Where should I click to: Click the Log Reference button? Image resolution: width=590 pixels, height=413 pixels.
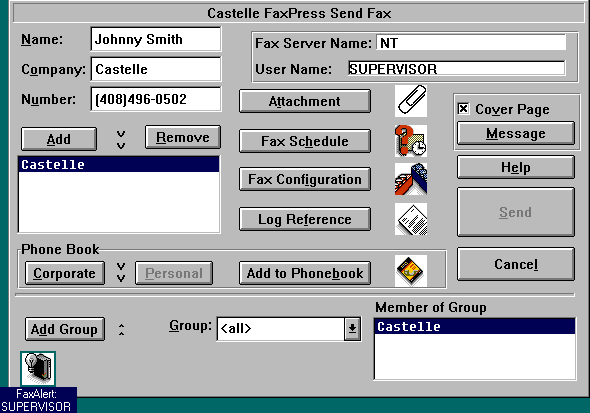click(305, 219)
